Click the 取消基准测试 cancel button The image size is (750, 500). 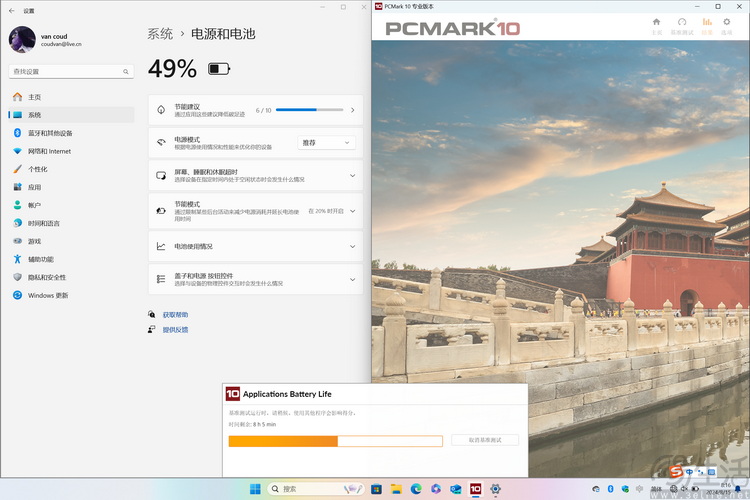(x=484, y=440)
